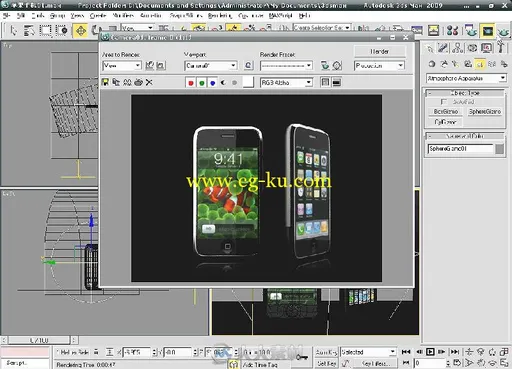Toggle the Auto Key button
This screenshot has height=369, width=512.
[x=326, y=352]
